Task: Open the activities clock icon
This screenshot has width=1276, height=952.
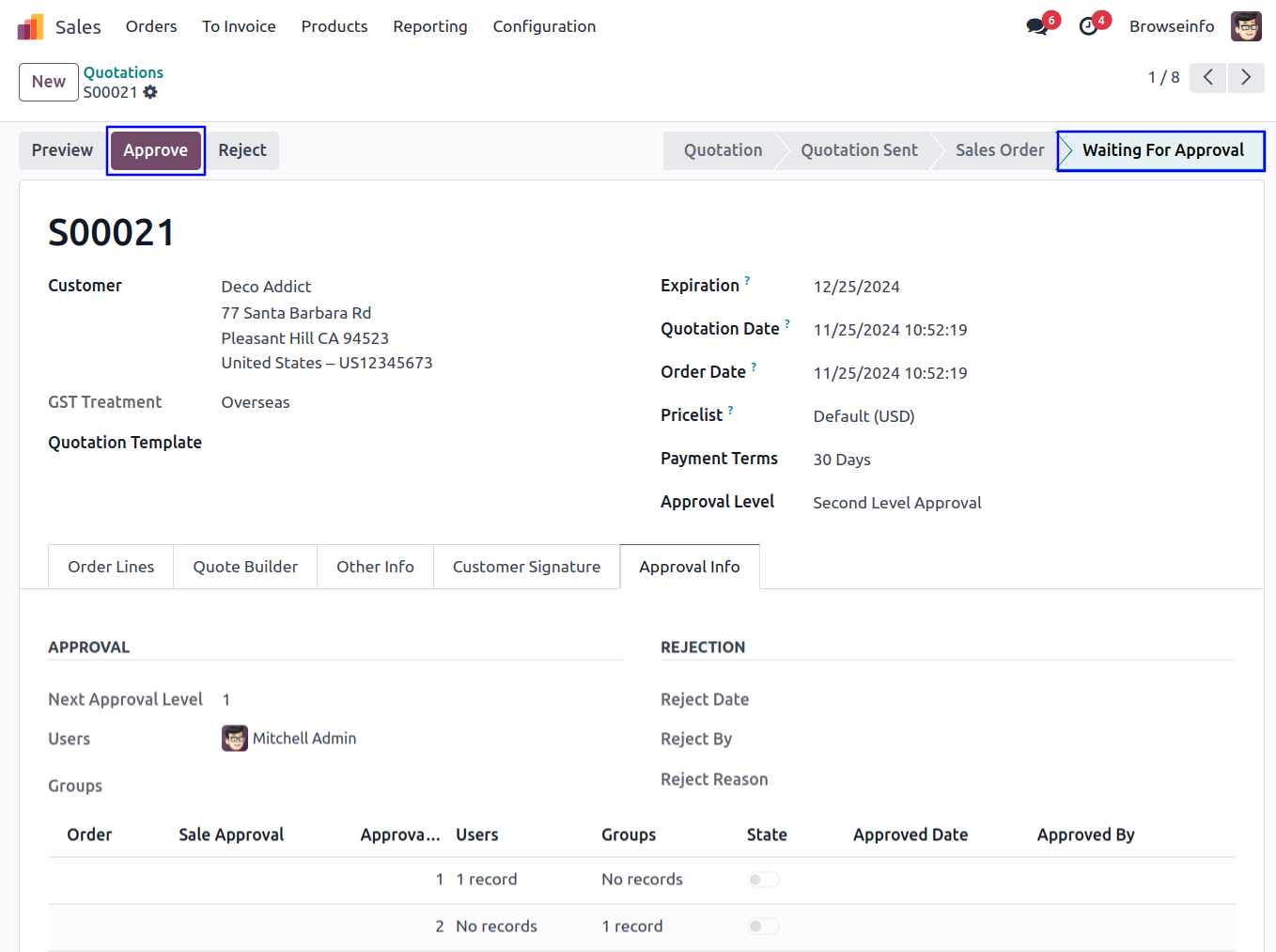Action: pos(1088,27)
